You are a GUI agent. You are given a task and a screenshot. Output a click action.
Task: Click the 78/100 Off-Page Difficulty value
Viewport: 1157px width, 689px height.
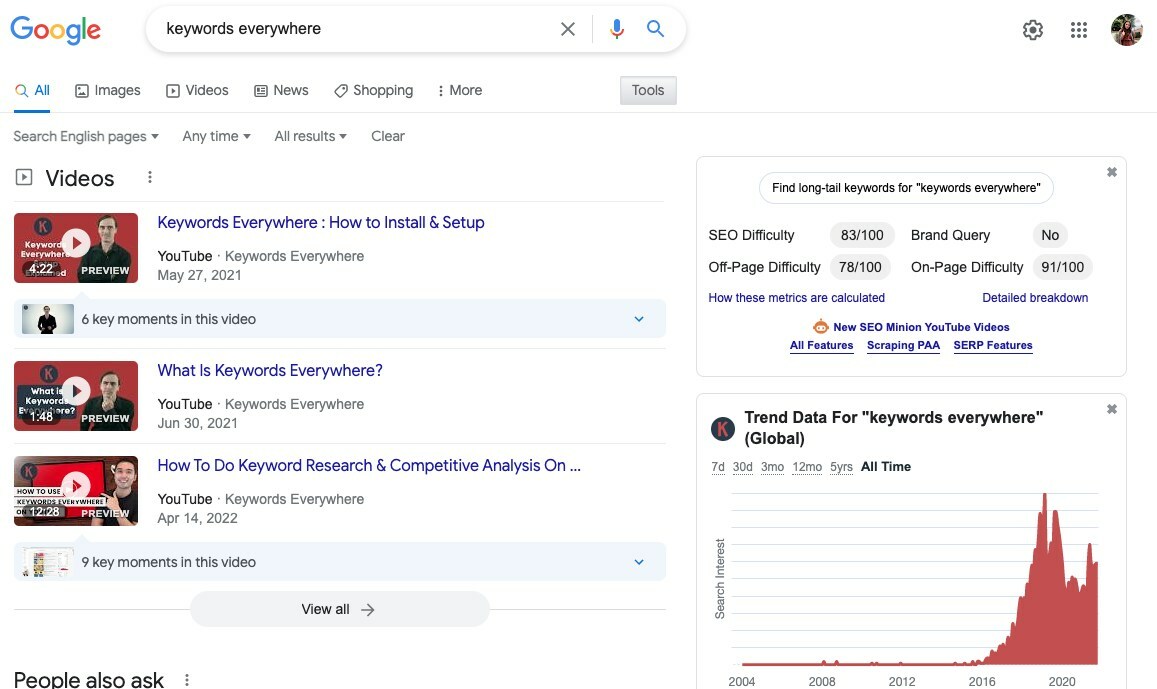click(860, 267)
